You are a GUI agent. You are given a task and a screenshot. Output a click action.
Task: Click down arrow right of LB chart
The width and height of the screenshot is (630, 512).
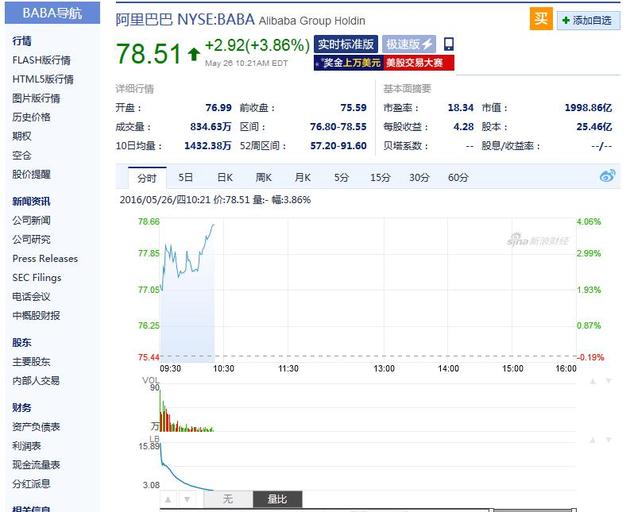609,440
